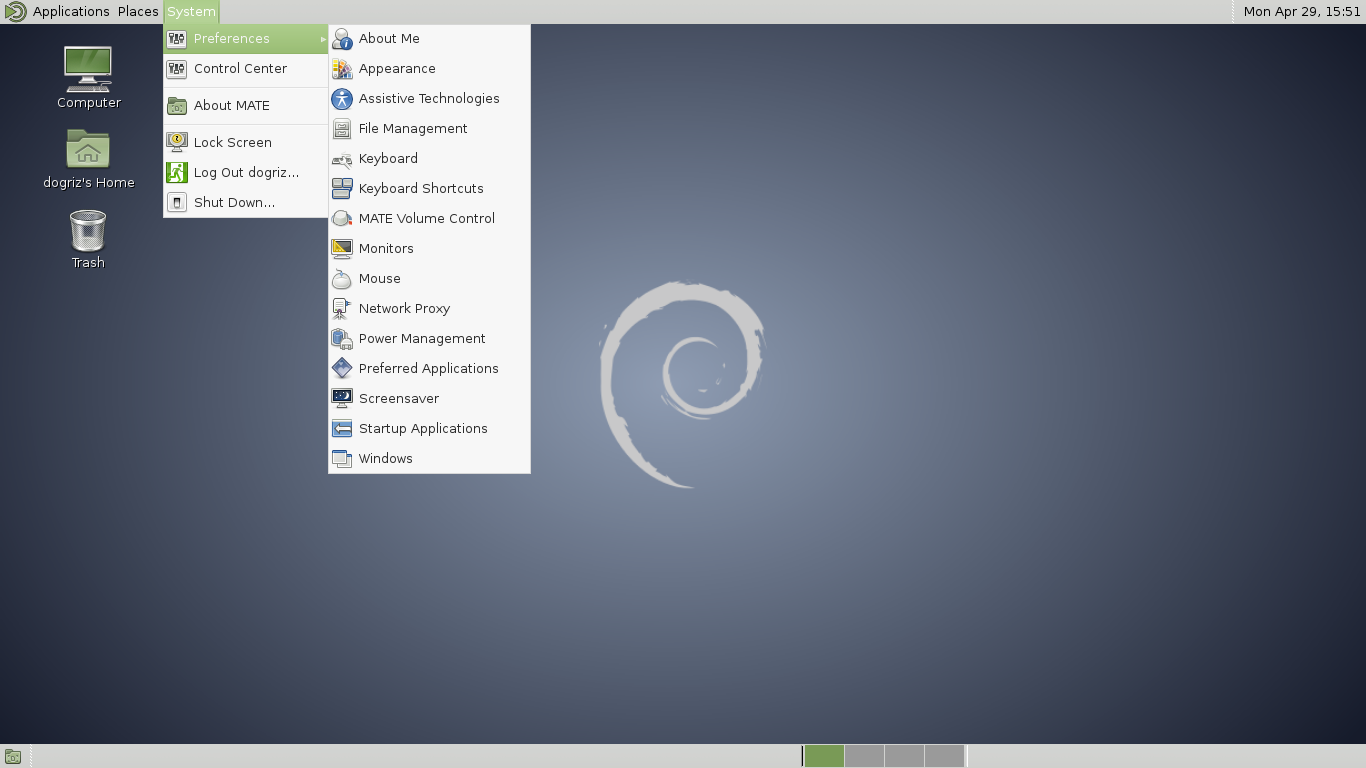Image resolution: width=1366 pixels, height=768 pixels.
Task: Click the Computer label on desktop
Action: tap(89, 103)
